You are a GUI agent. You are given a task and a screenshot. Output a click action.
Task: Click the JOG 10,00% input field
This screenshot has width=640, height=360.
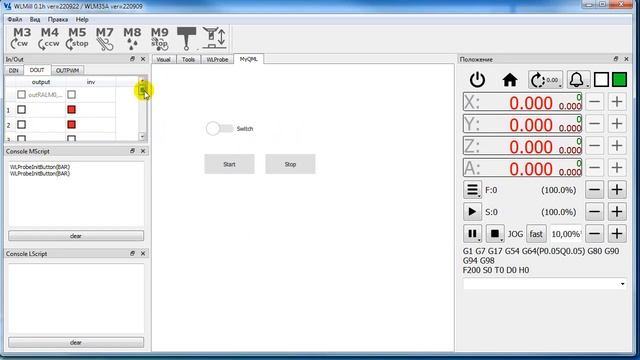(566, 234)
